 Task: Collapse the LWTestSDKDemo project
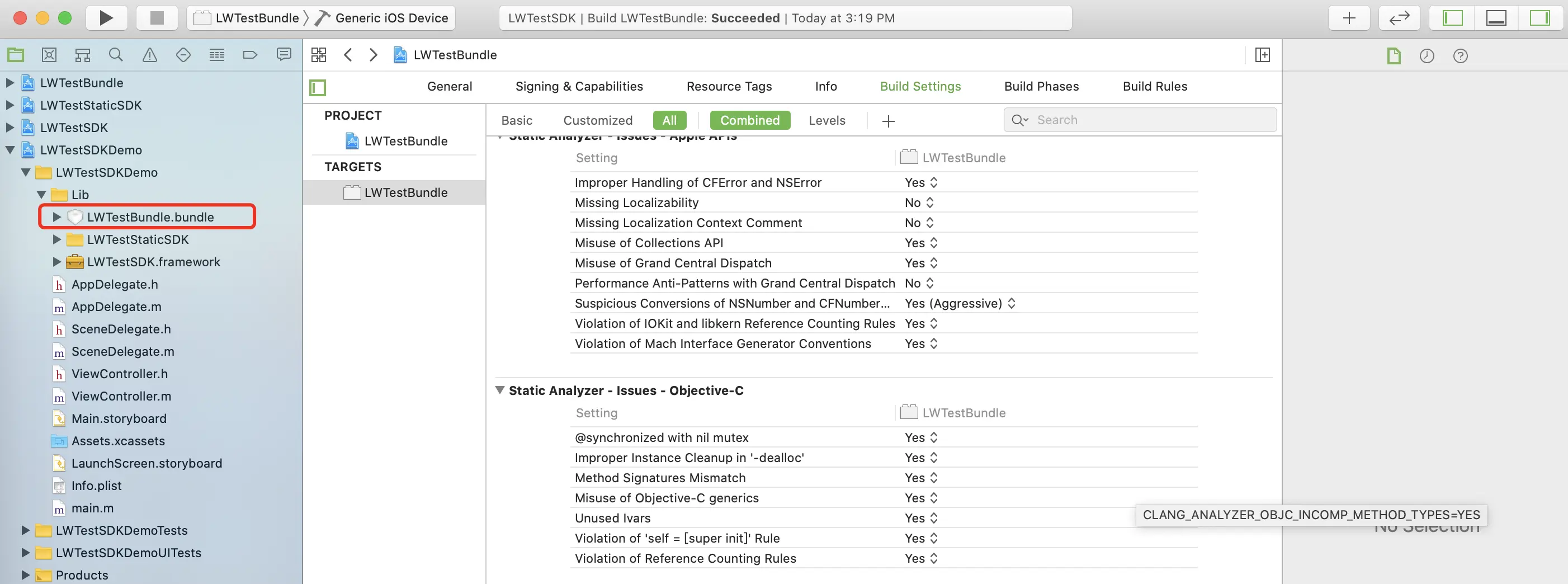pyautogui.click(x=10, y=150)
